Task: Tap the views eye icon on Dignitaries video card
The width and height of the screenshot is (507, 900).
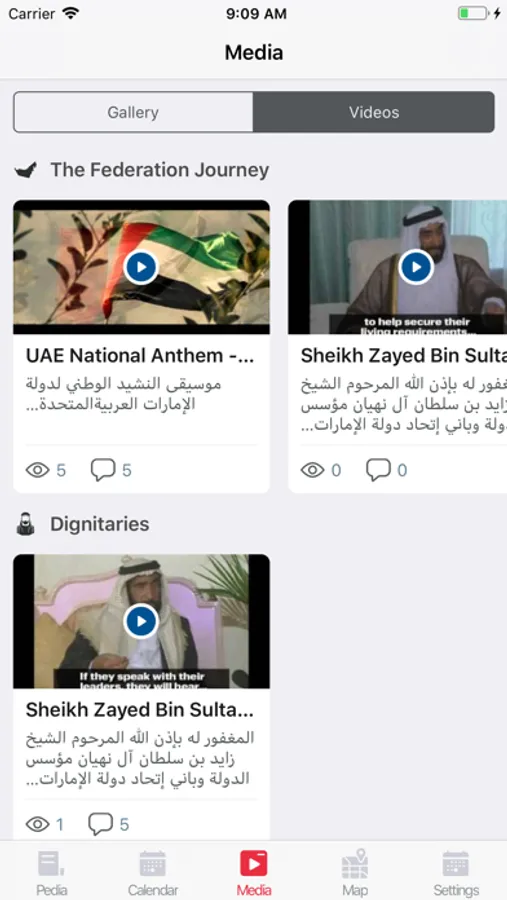Action: point(38,825)
